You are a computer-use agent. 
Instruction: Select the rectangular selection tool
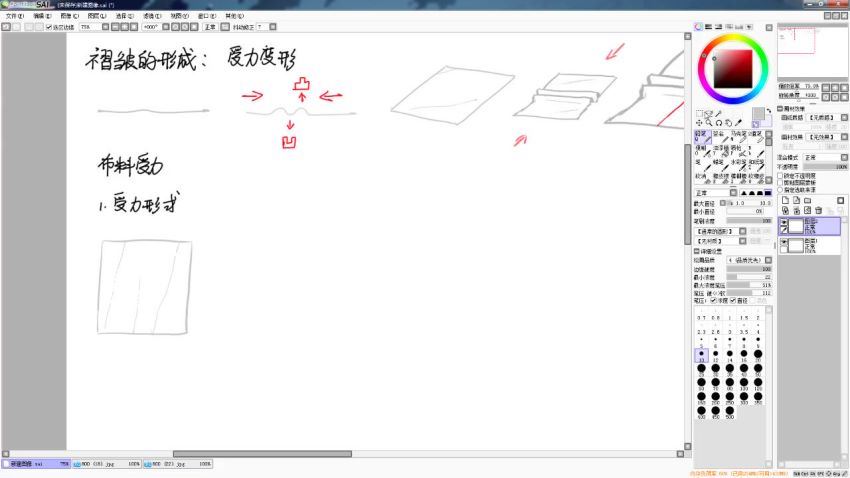tap(699, 114)
